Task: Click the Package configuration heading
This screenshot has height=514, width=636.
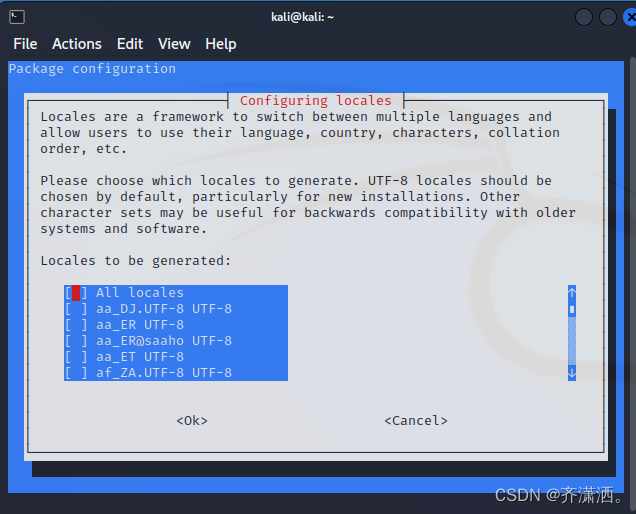Action: [x=92, y=69]
